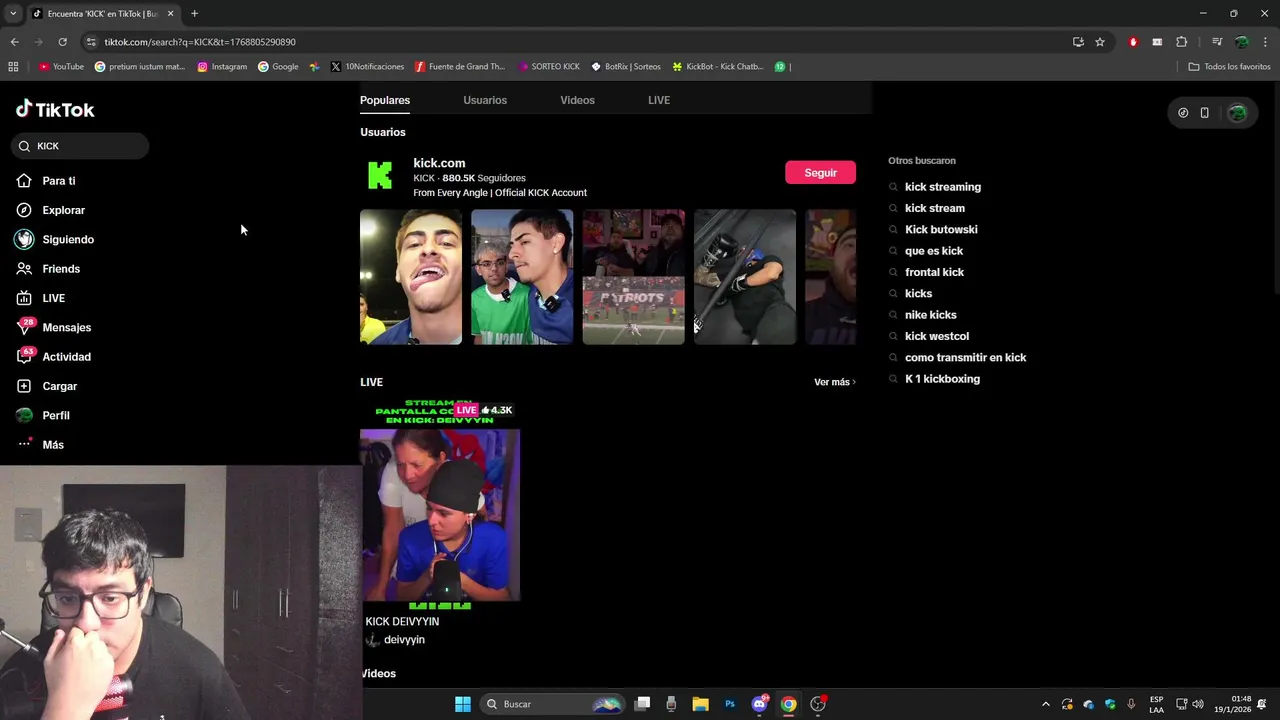The height and width of the screenshot is (720, 1280).
Task: Search suggestion kick streaming
Action: (943, 187)
